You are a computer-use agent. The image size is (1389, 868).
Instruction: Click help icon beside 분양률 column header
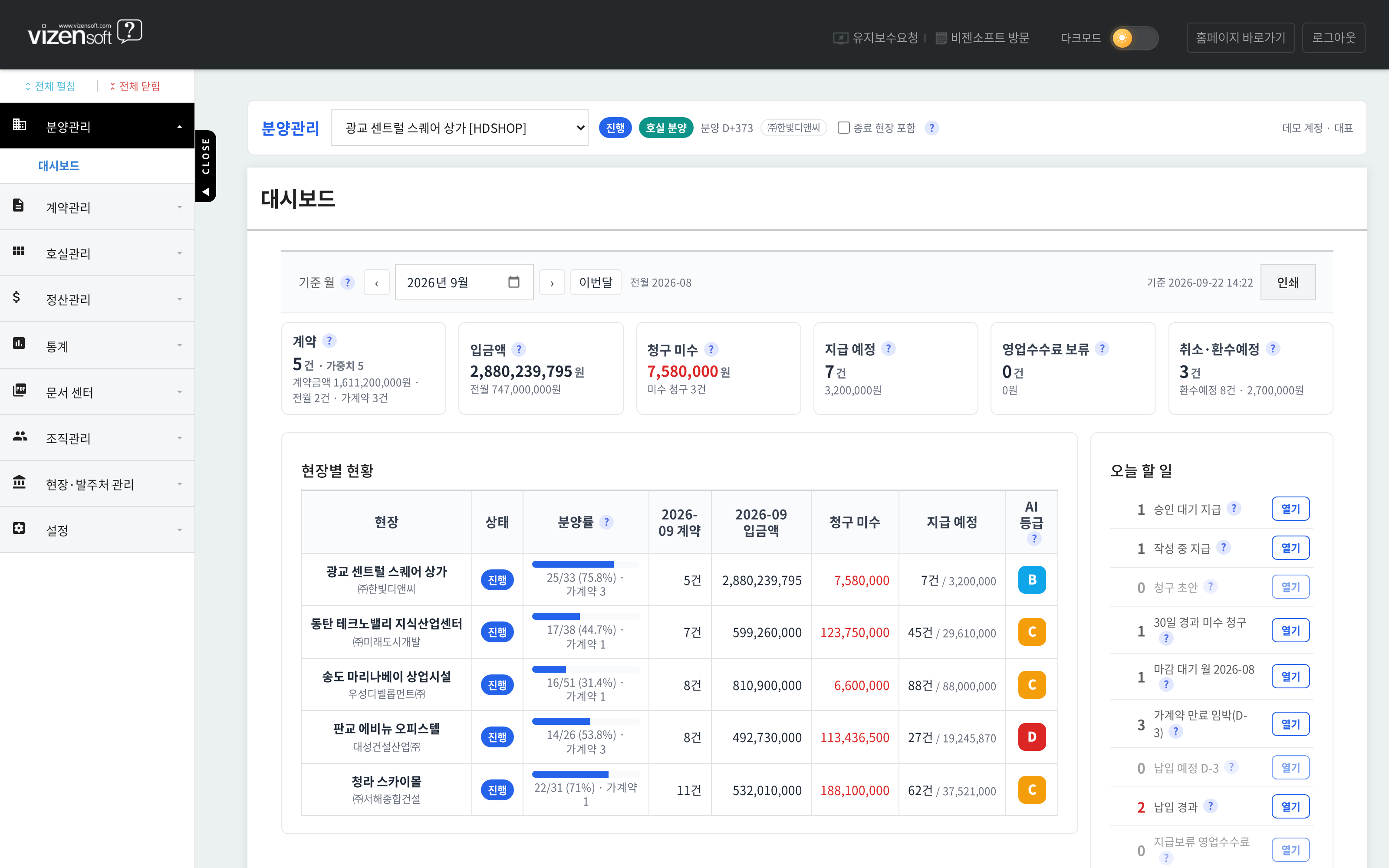pos(606,523)
